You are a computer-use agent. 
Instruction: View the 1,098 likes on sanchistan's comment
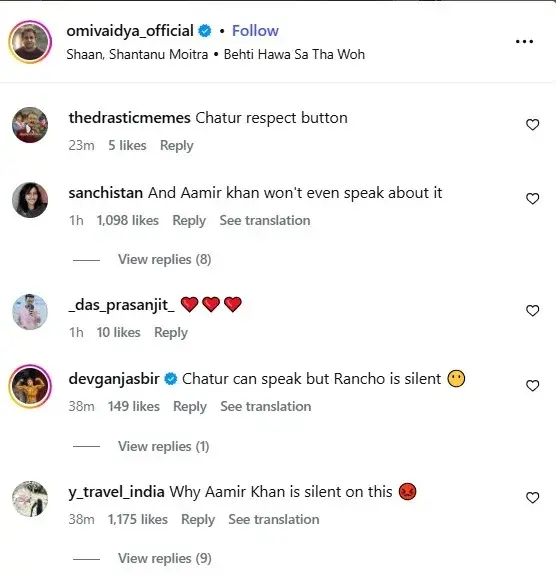[x=128, y=220]
